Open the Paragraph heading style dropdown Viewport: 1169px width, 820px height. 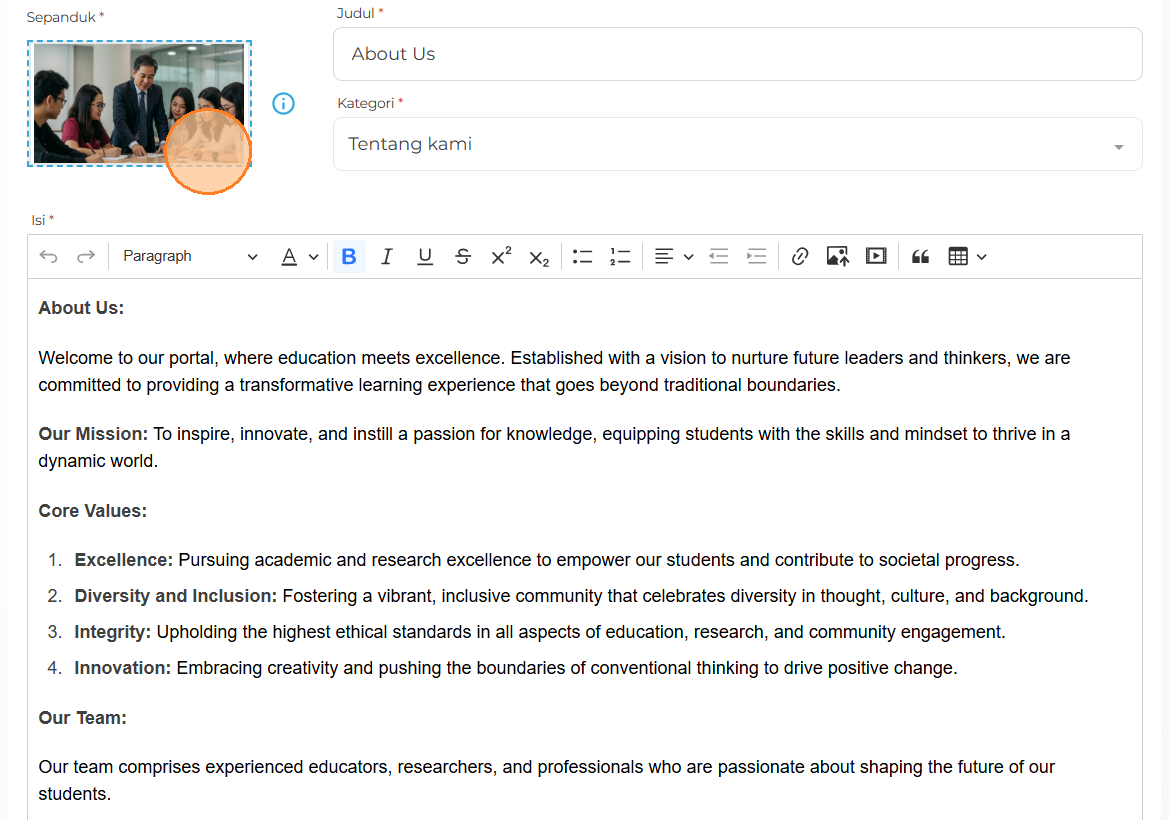click(189, 257)
